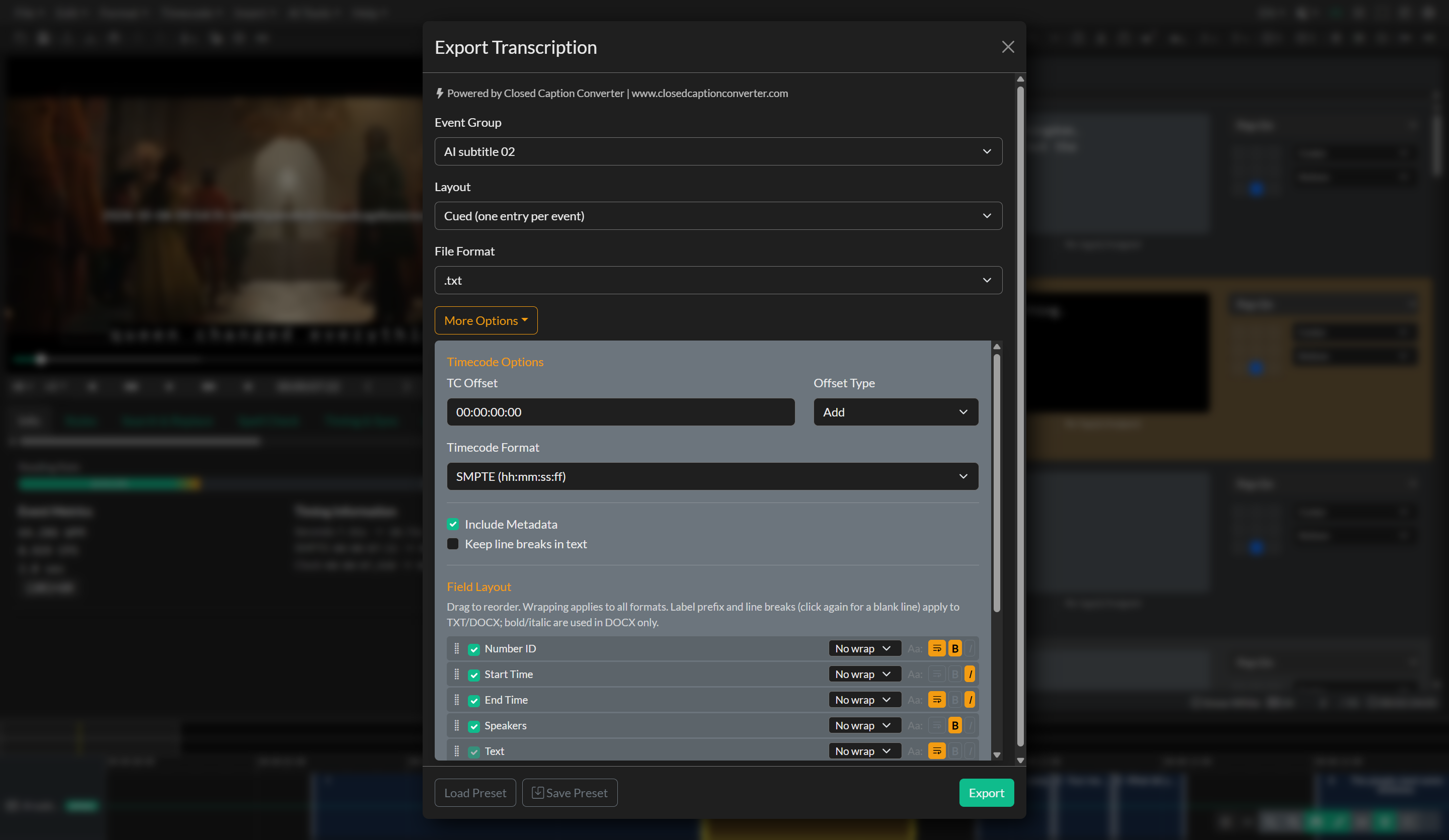Close the Export Transcription dialog
Screen dimensions: 1449x840
[x=1007, y=47]
